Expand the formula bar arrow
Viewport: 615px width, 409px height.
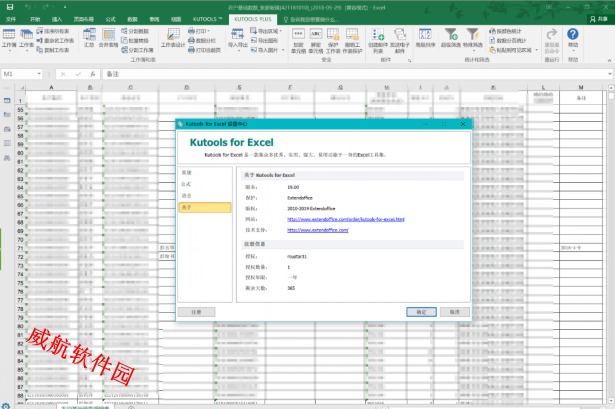[610, 74]
